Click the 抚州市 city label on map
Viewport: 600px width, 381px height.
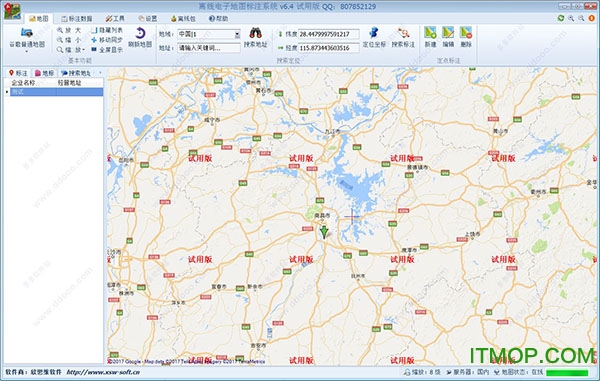pyautogui.click(x=358, y=276)
